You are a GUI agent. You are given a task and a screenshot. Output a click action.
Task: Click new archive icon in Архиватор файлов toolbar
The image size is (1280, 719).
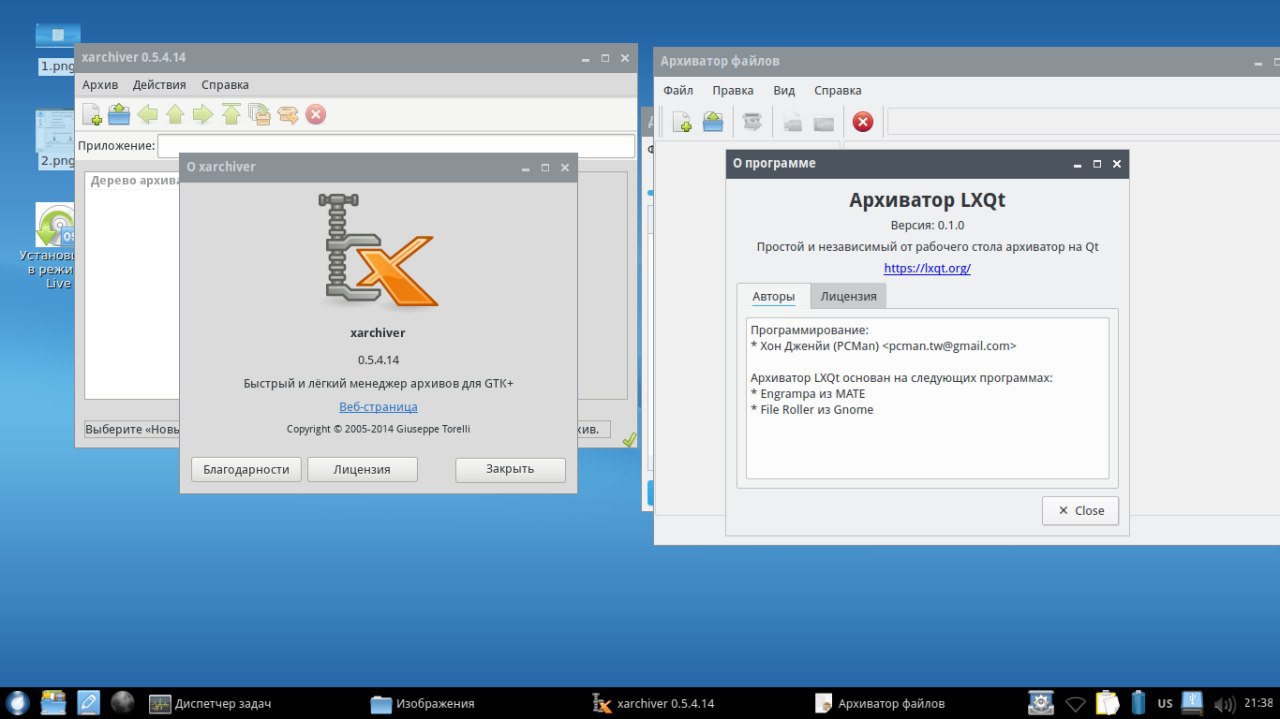coord(682,122)
